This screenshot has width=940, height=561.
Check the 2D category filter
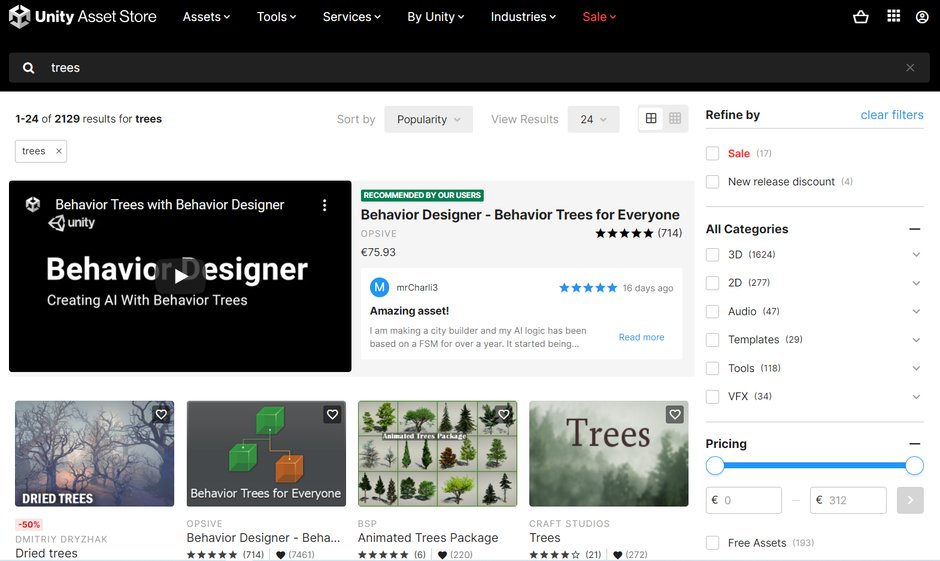click(x=712, y=283)
